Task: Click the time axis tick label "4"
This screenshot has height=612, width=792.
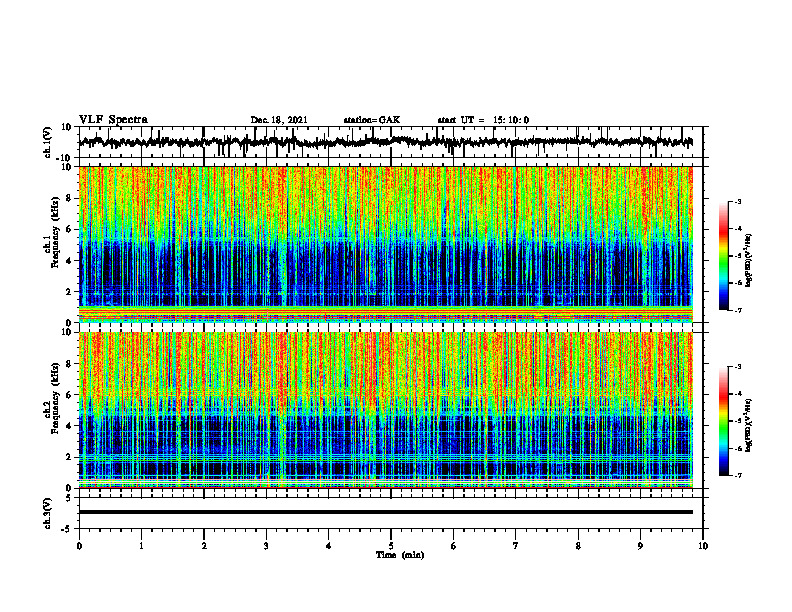Action: coord(329,546)
